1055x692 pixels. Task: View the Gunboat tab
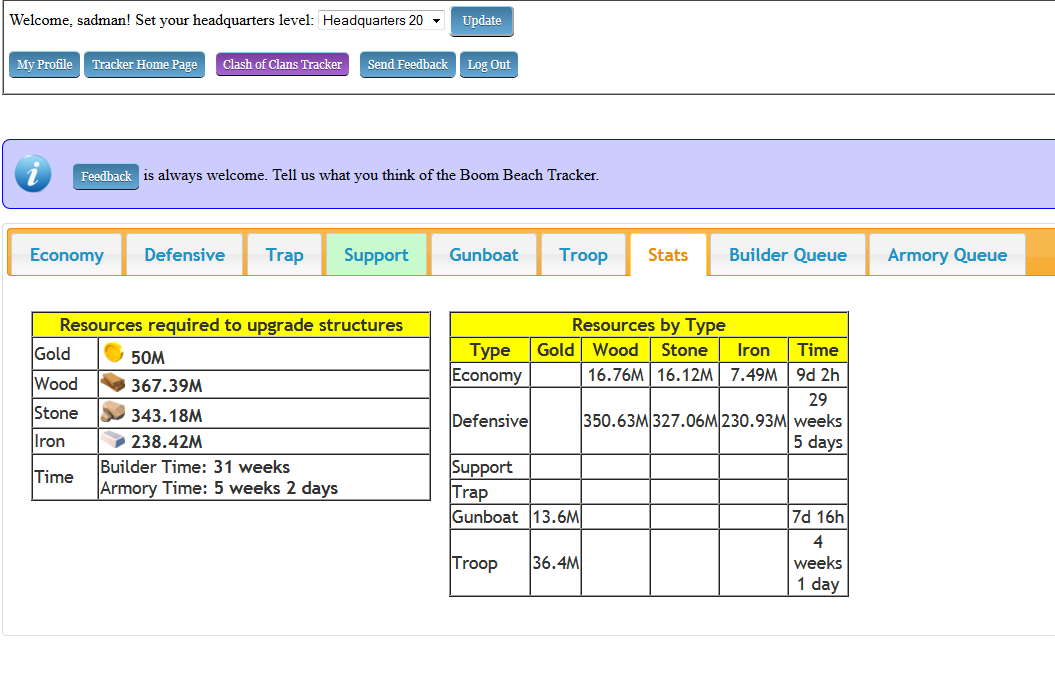(484, 255)
